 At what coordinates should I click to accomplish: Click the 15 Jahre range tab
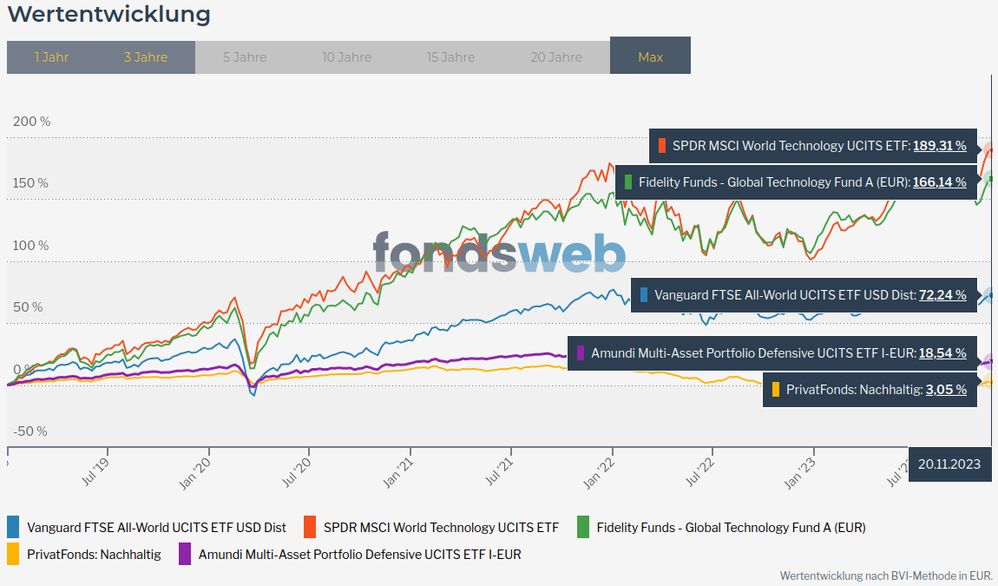point(451,57)
